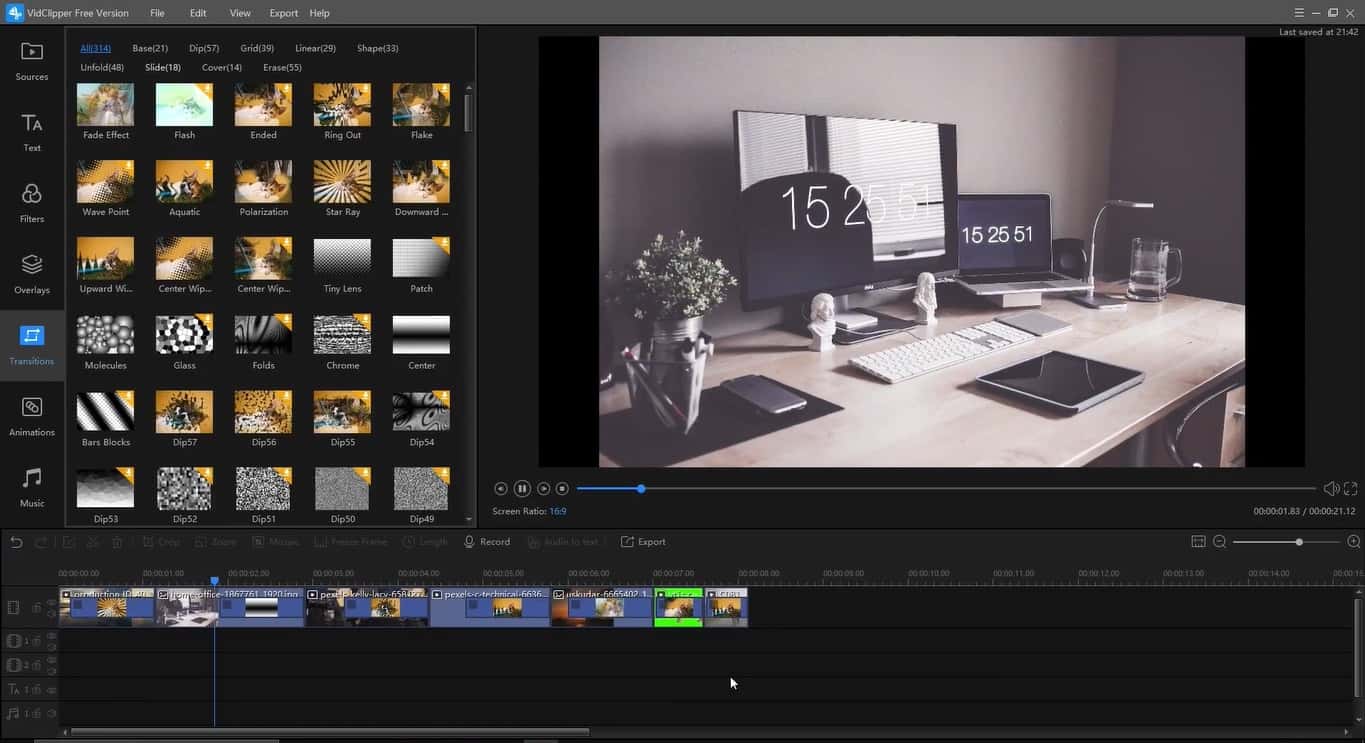Open the Filters panel in the sidebar
The width and height of the screenshot is (1365, 743).
(32, 202)
